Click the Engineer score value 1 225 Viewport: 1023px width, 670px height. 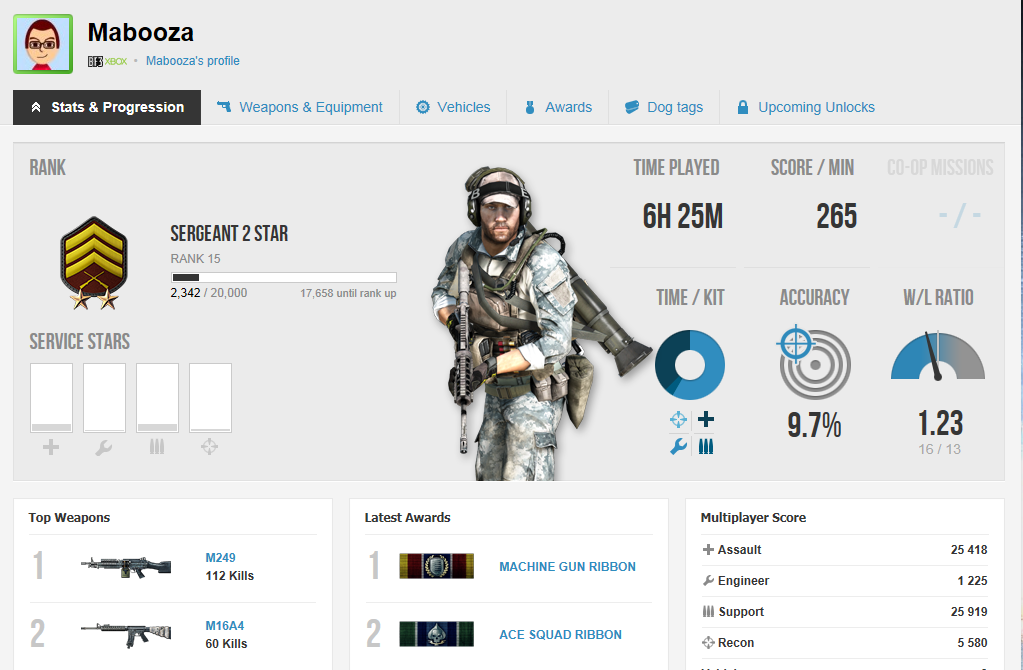(x=972, y=581)
